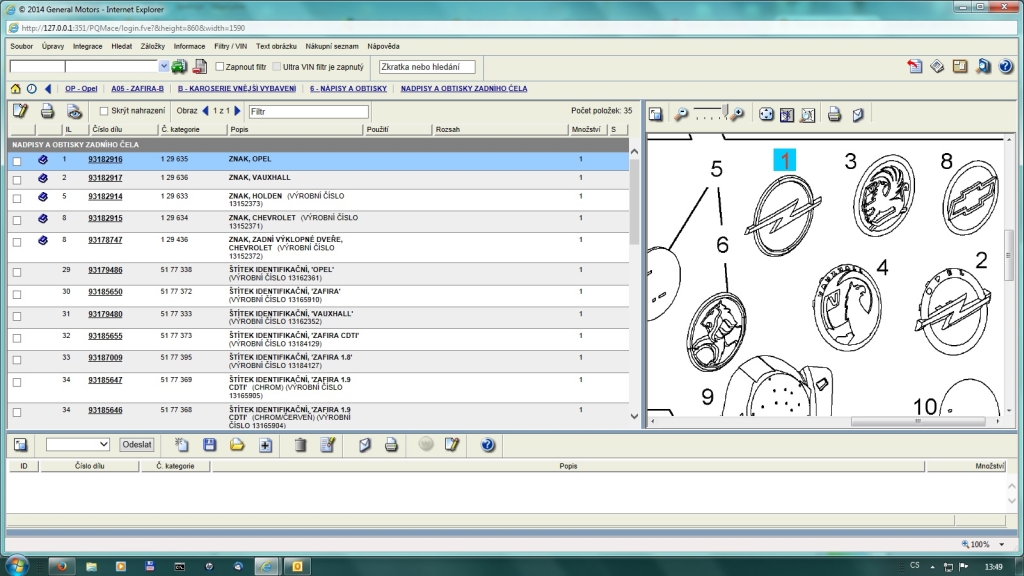Print the parts illustration

(834, 114)
